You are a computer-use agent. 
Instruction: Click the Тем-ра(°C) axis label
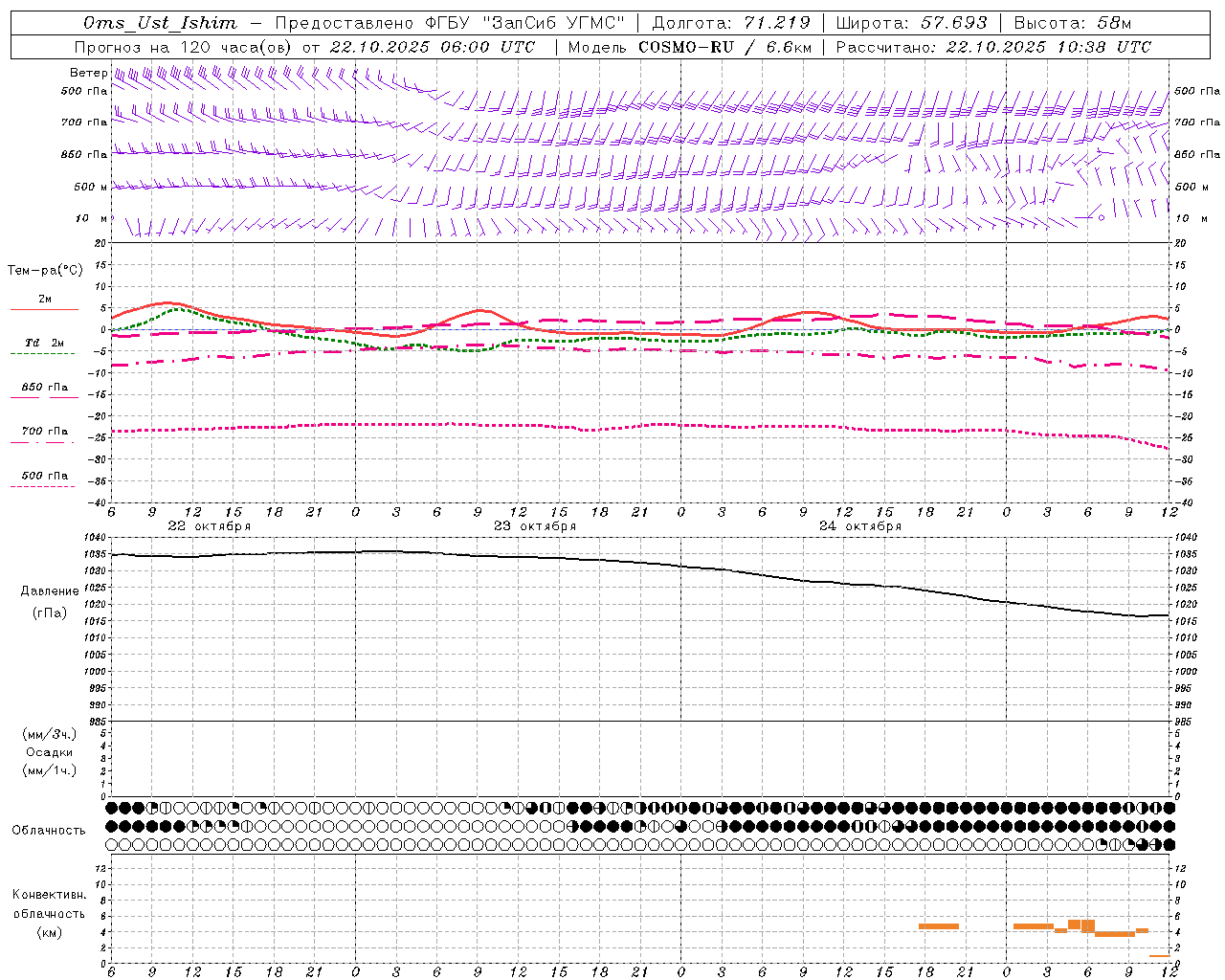(x=45, y=271)
